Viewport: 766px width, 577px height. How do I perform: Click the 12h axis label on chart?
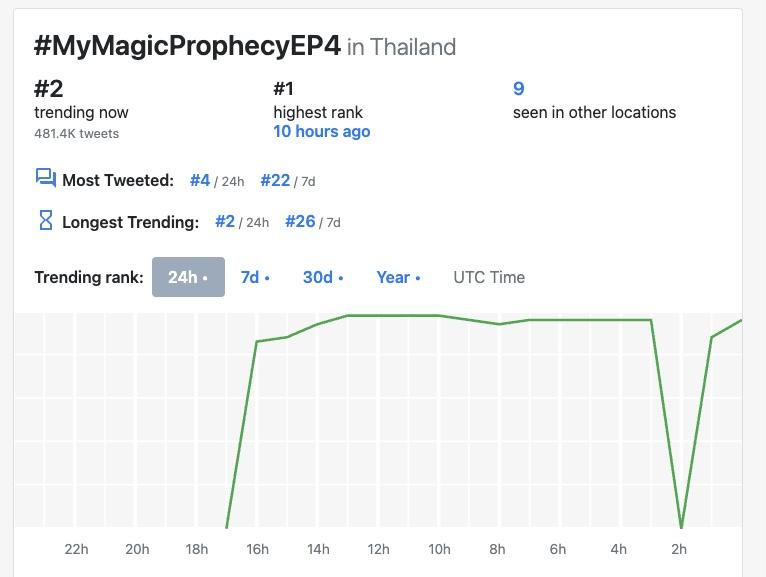click(379, 549)
